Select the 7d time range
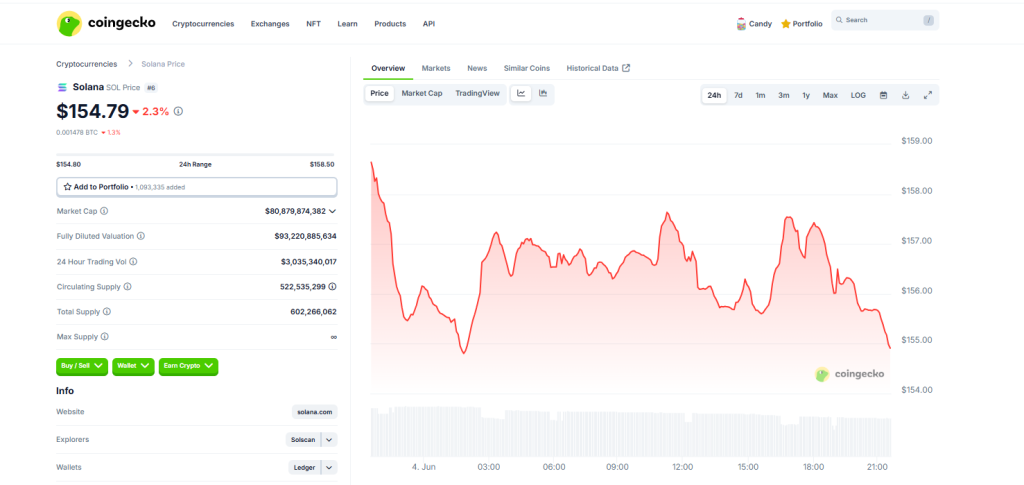The image size is (1024, 485). 738,95
